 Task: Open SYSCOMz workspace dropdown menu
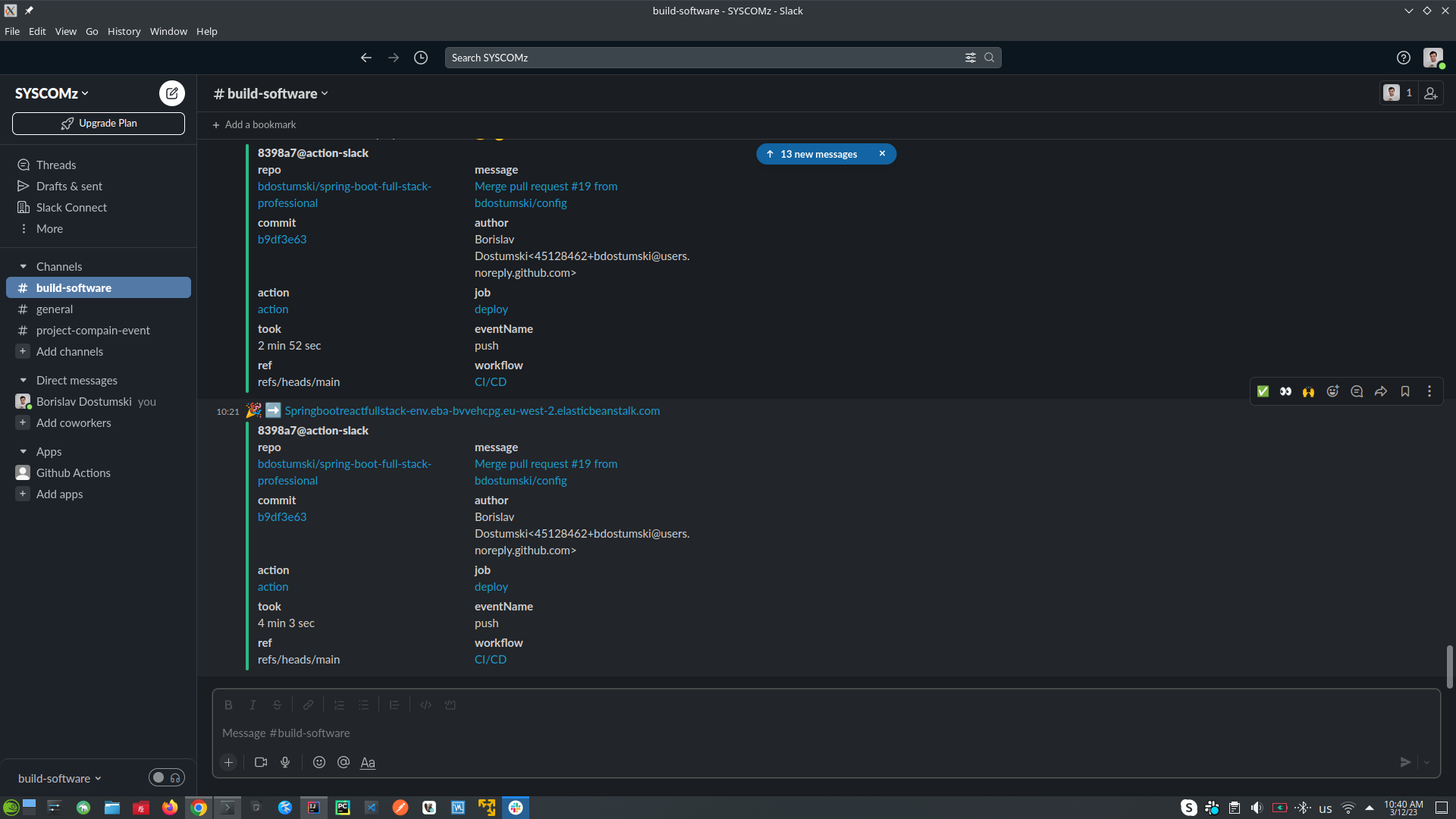[x=52, y=93]
